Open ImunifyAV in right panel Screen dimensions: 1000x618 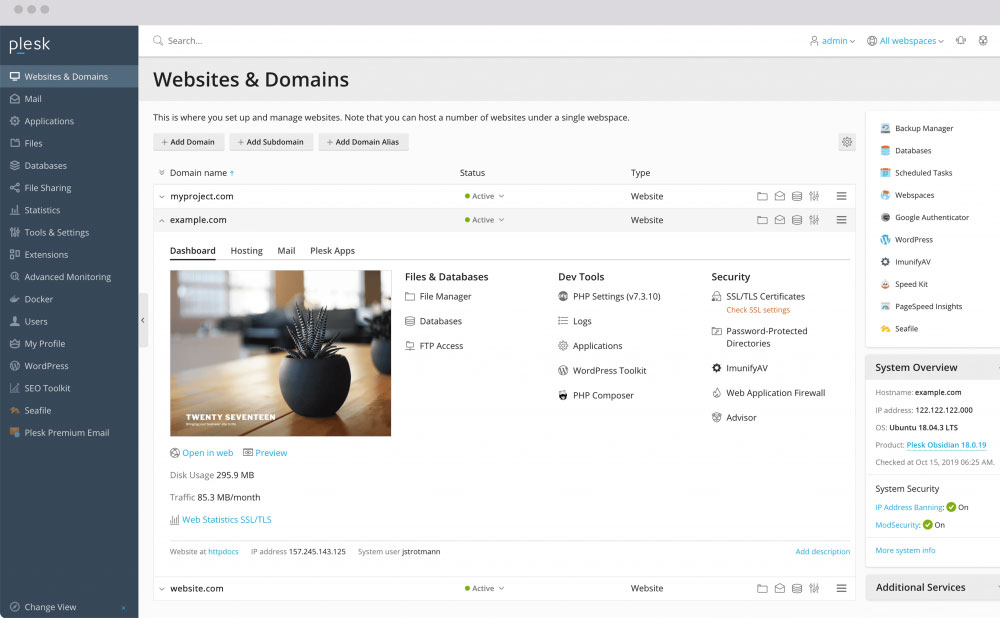click(905, 262)
